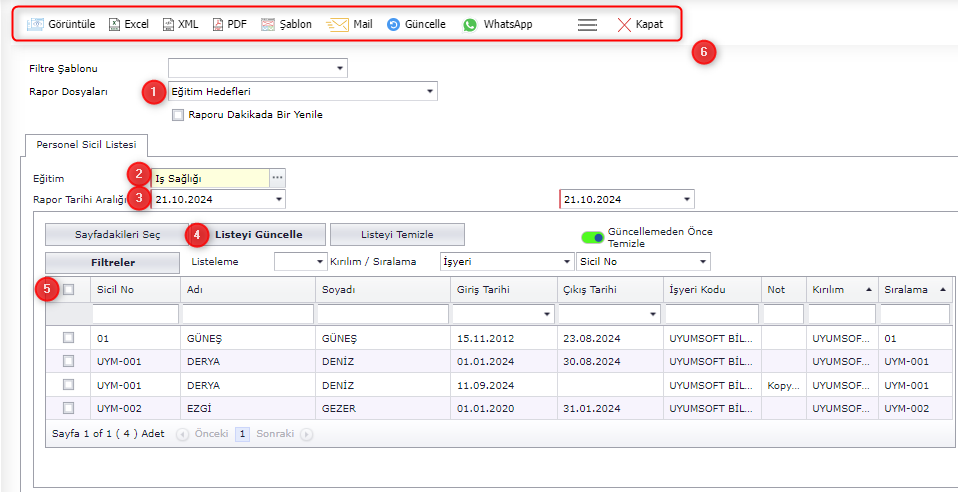The image size is (958, 492).
Task: Click the İşyeri Kodu column header
Action: point(712,290)
